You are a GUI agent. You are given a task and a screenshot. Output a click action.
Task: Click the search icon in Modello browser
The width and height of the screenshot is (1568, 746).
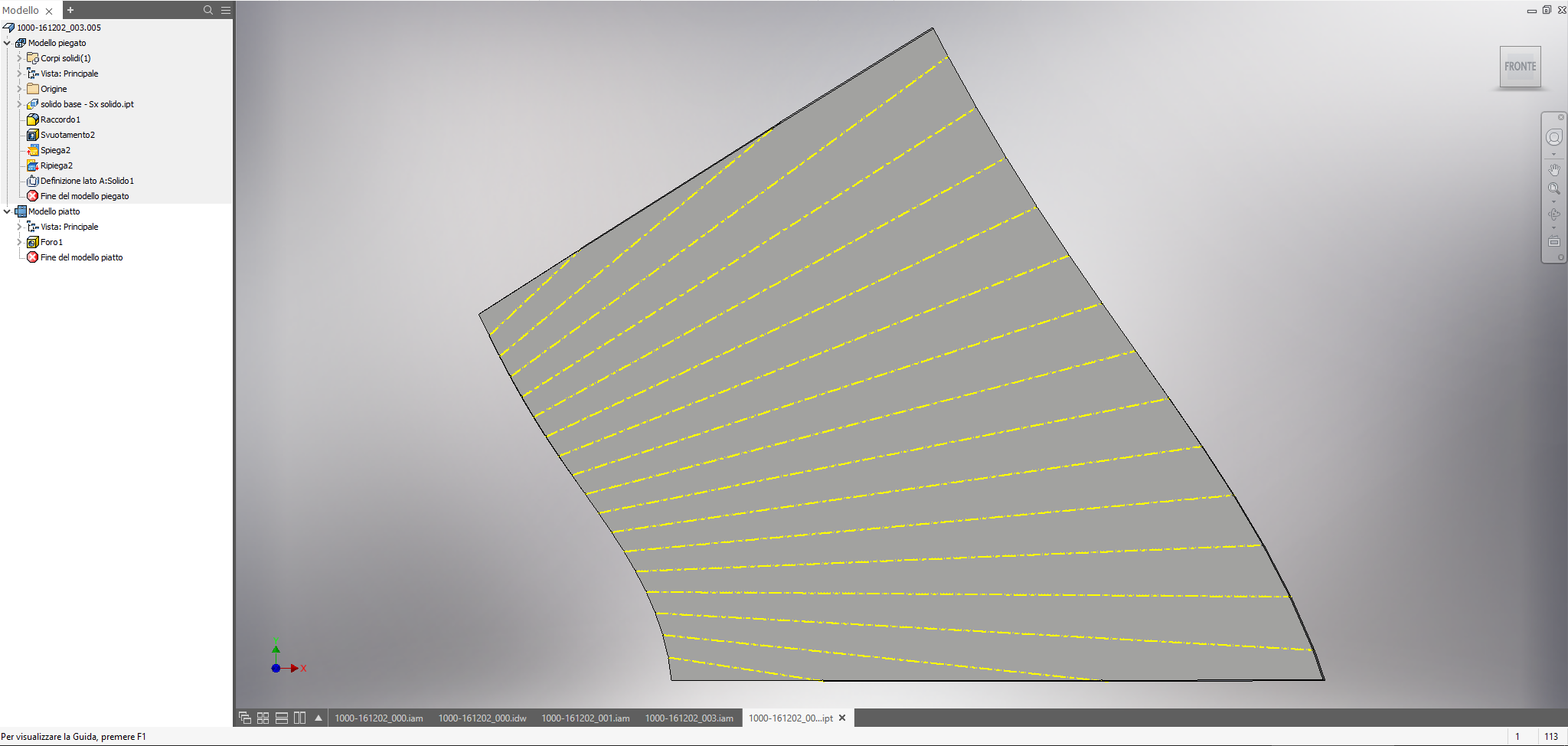[207, 10]
